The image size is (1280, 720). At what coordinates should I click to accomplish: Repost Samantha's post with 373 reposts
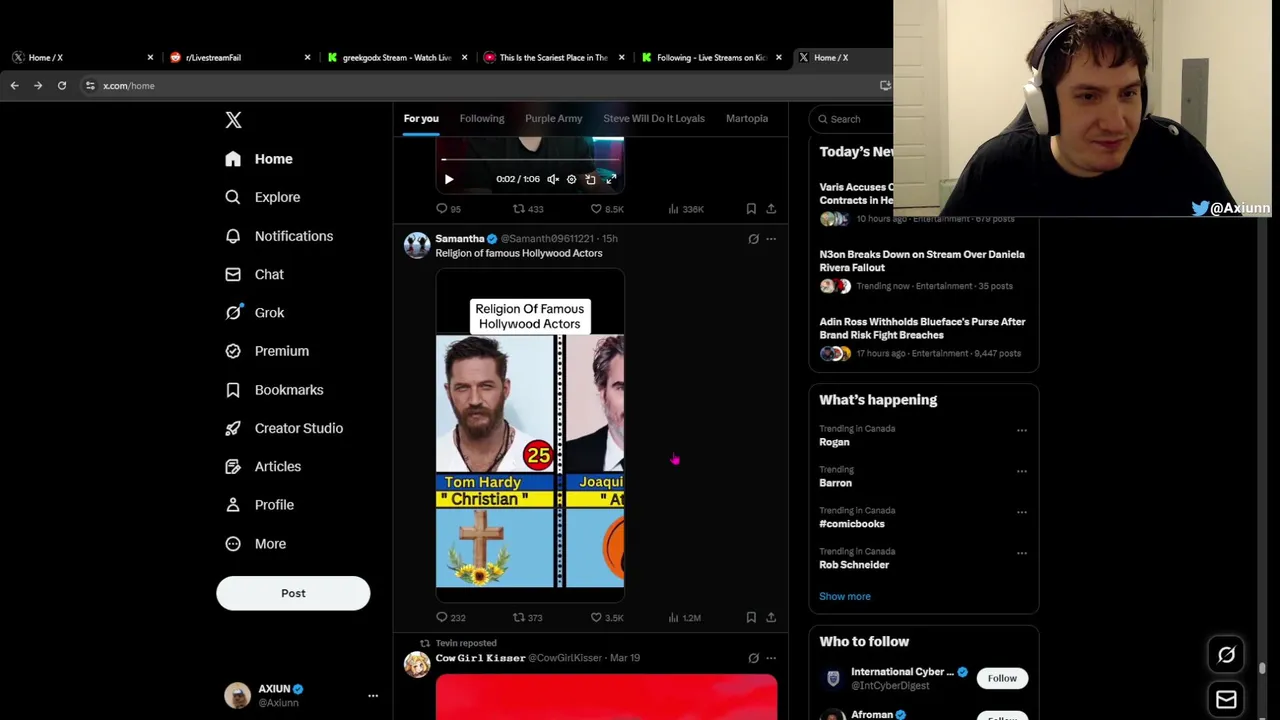click(528, 618)
